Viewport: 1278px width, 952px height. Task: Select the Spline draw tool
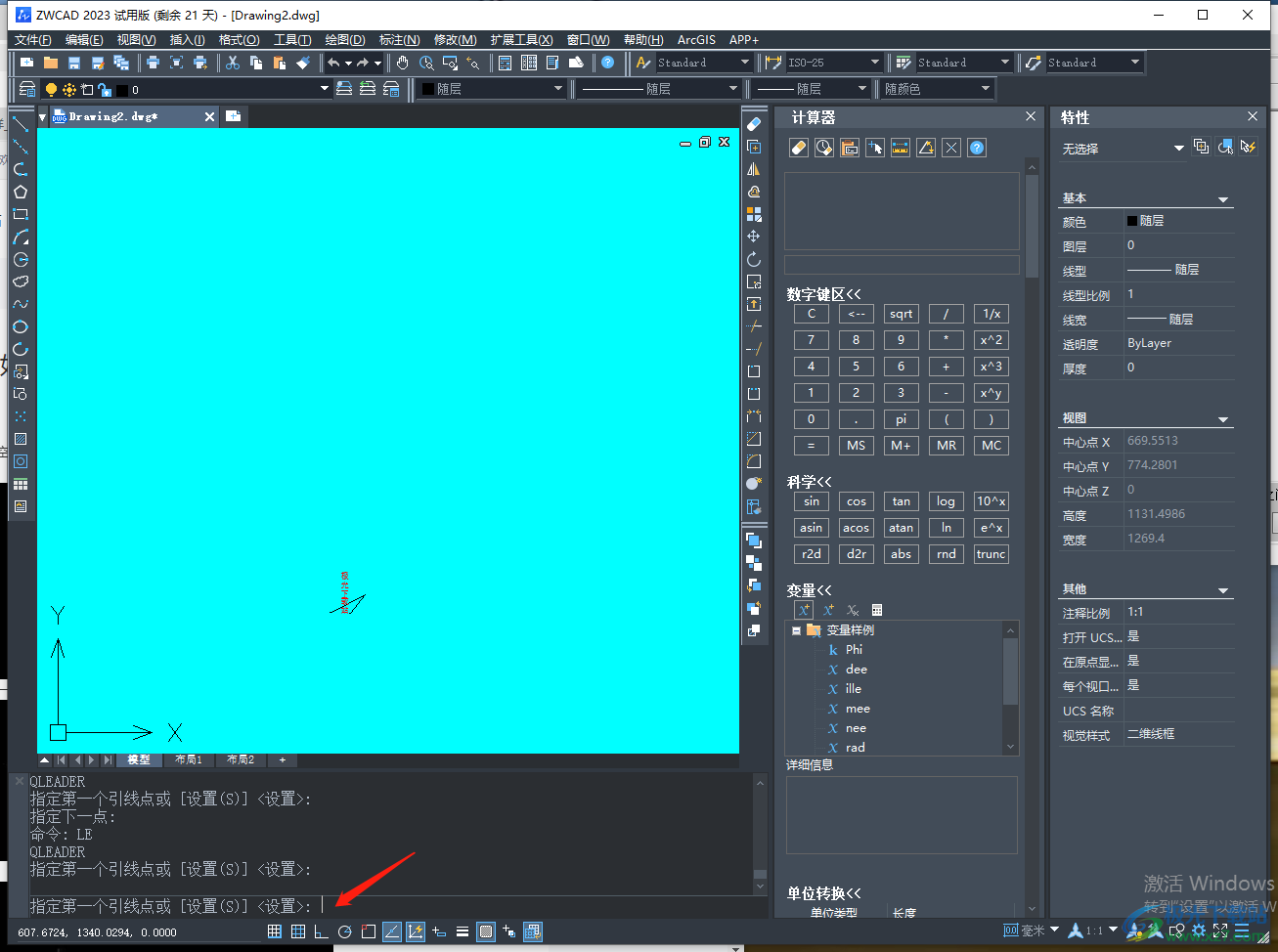(21, 304)
